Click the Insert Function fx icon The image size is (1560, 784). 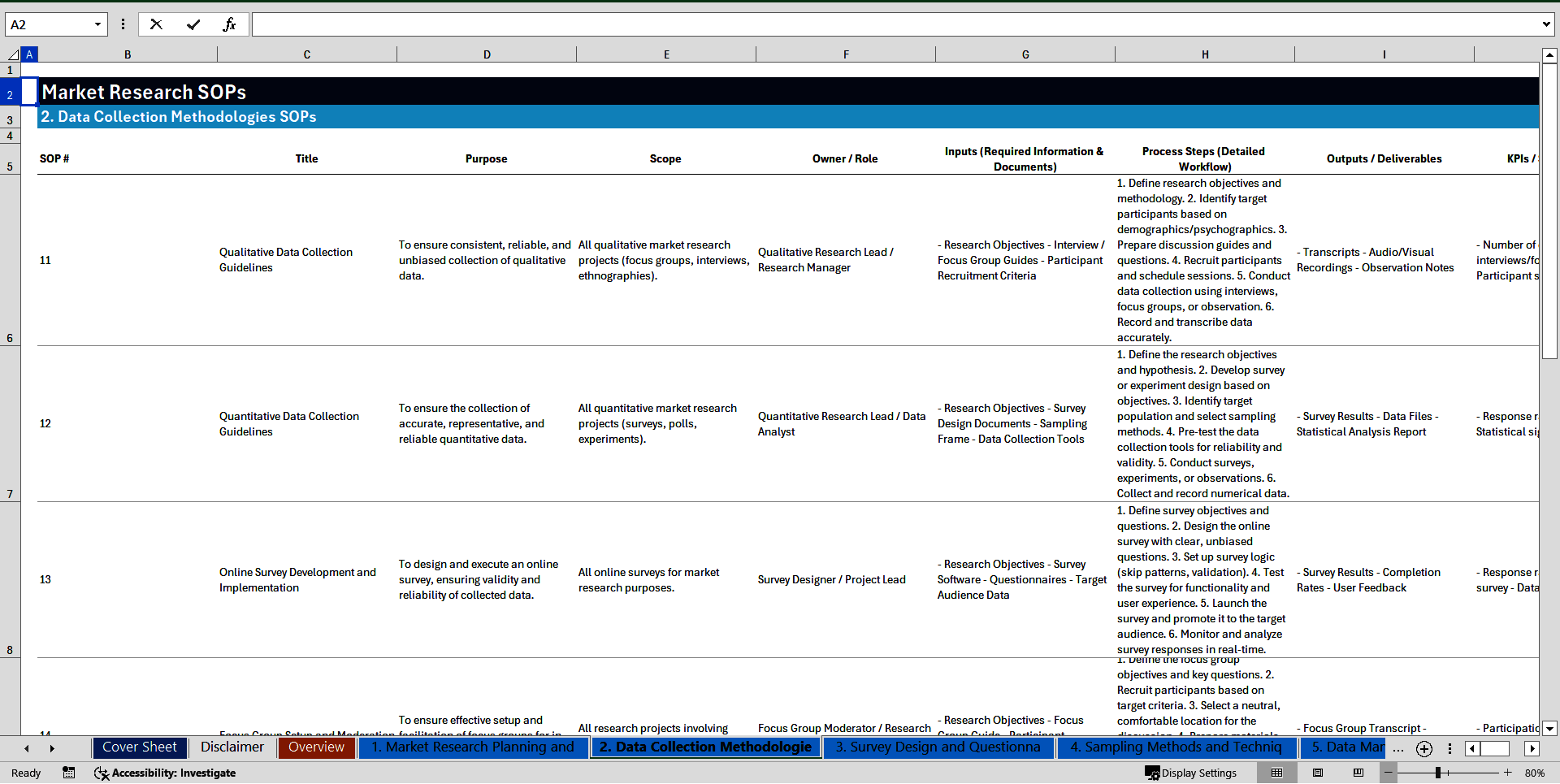tap(229, 24)
